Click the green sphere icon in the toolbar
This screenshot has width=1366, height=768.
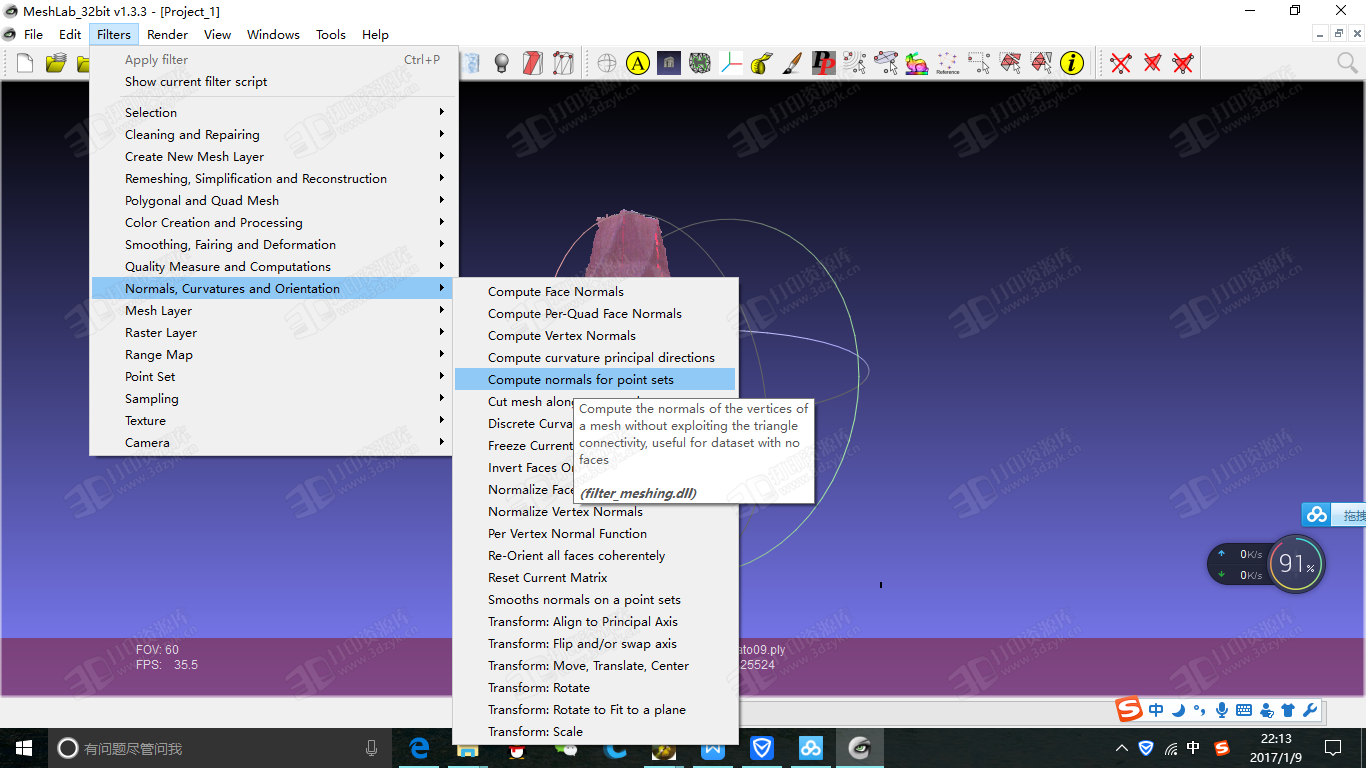click(x=700, y=64)
